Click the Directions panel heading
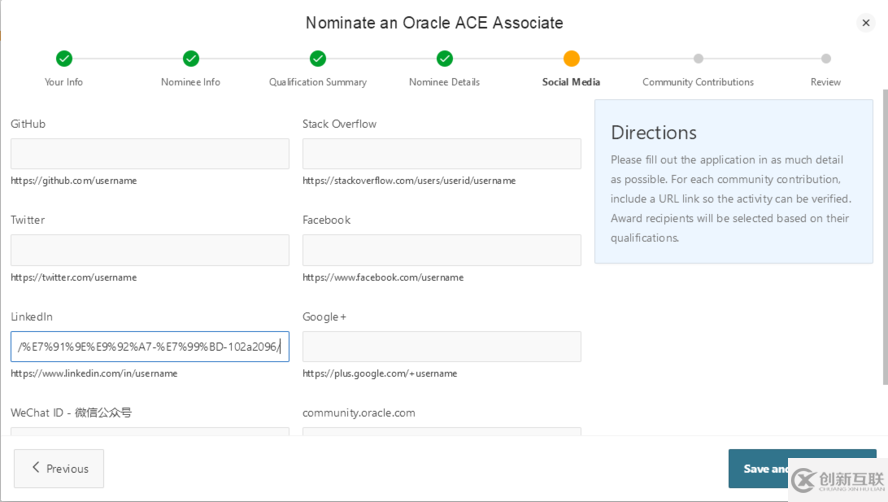Viewport: 888px width, 502px height. tap(654, 133)
